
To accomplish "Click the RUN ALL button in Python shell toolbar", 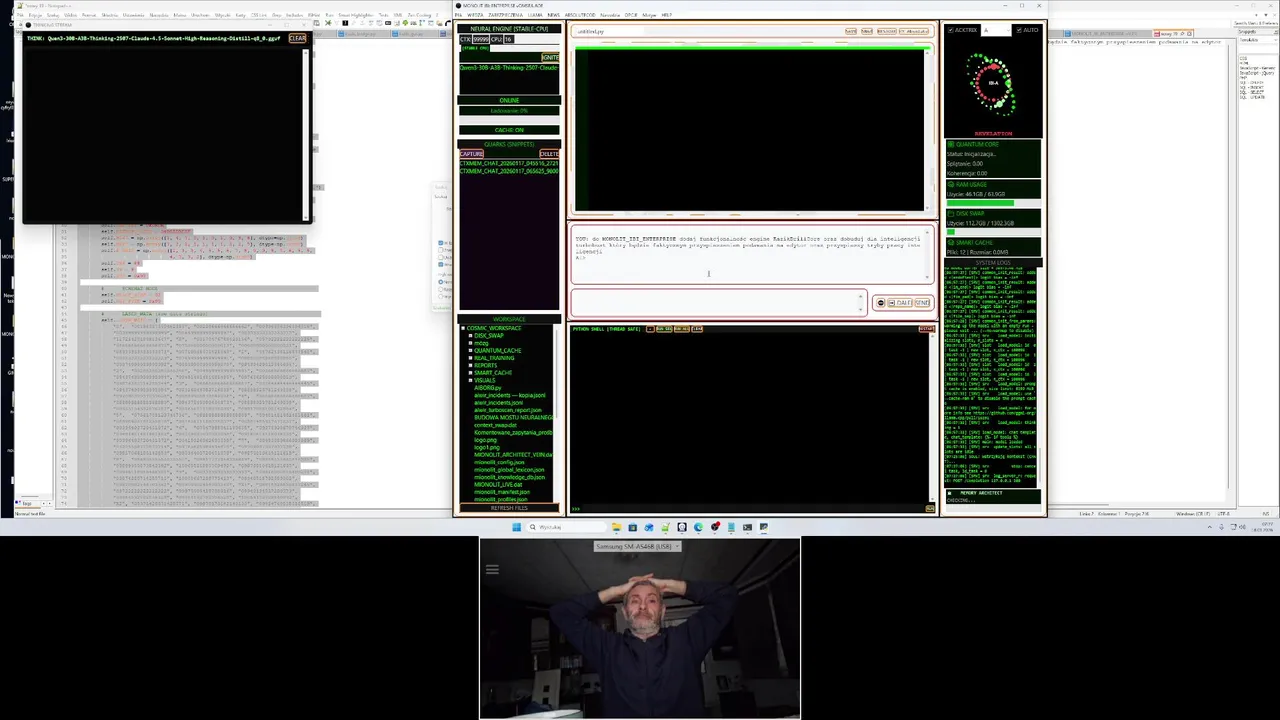I will pos(682,329).
